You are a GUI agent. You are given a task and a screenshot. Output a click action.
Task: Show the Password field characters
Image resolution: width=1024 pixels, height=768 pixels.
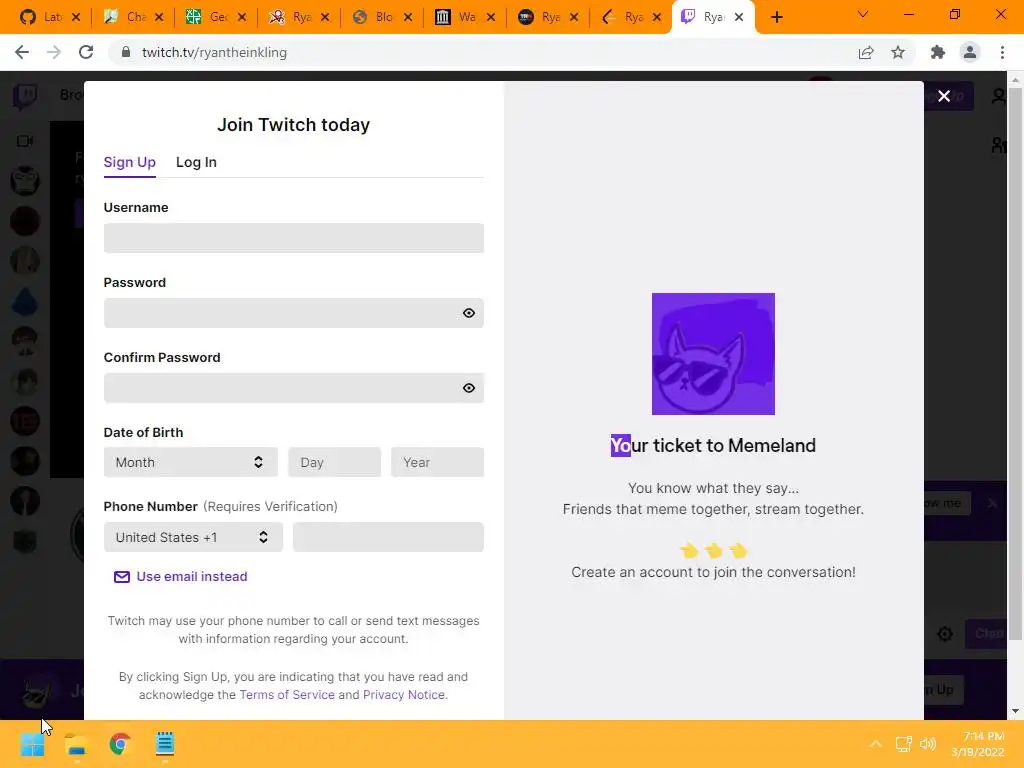click(468, 313)
